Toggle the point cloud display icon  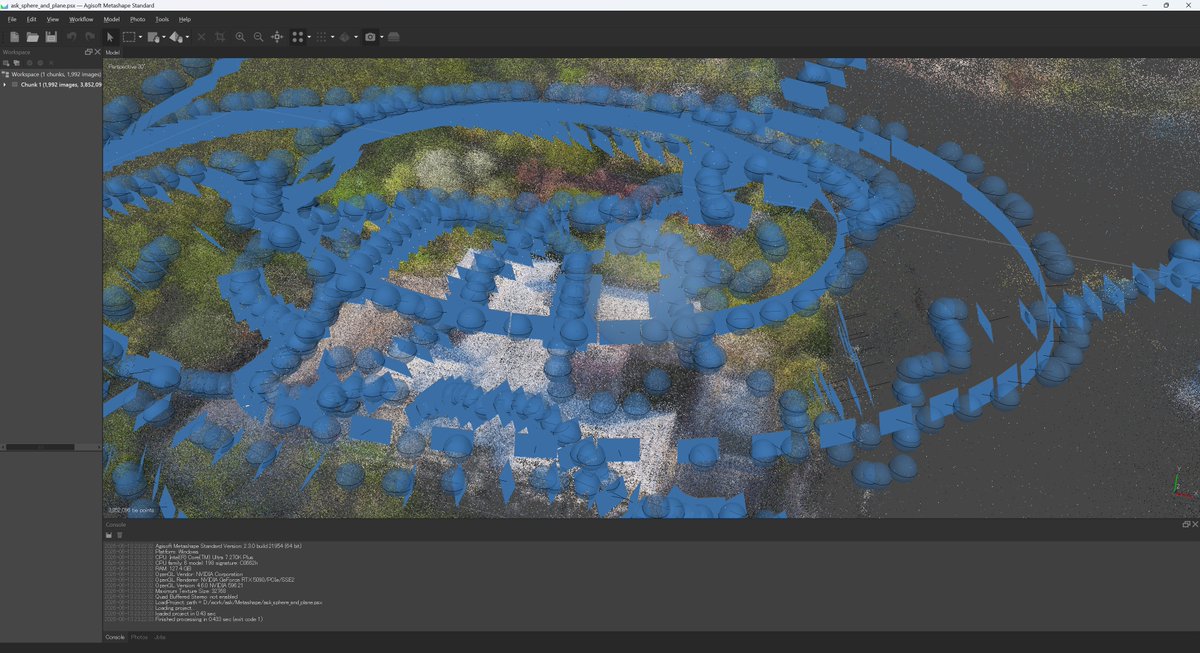(321, 37)
